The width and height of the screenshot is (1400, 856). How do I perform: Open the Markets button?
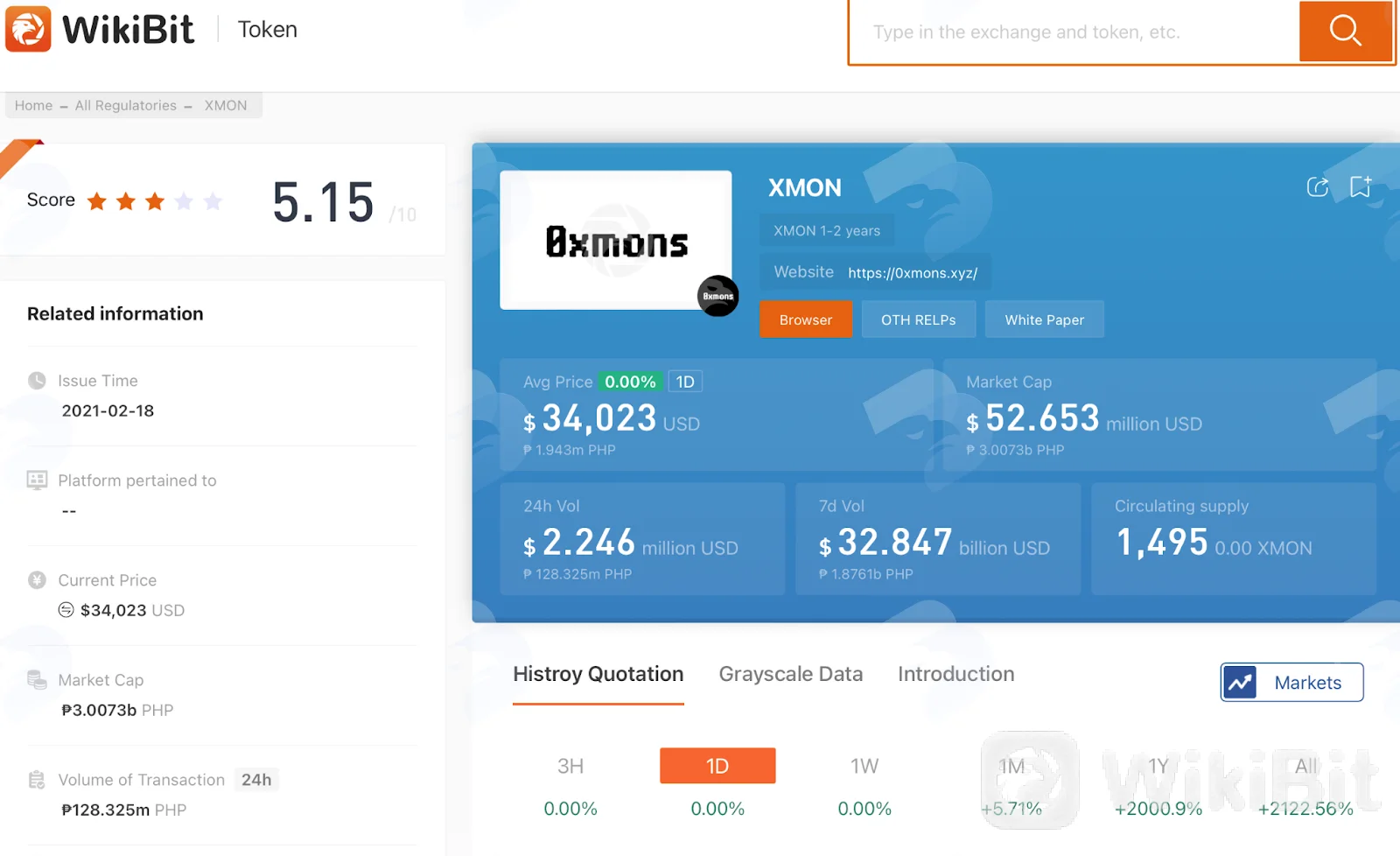(x=1292, y=683)
